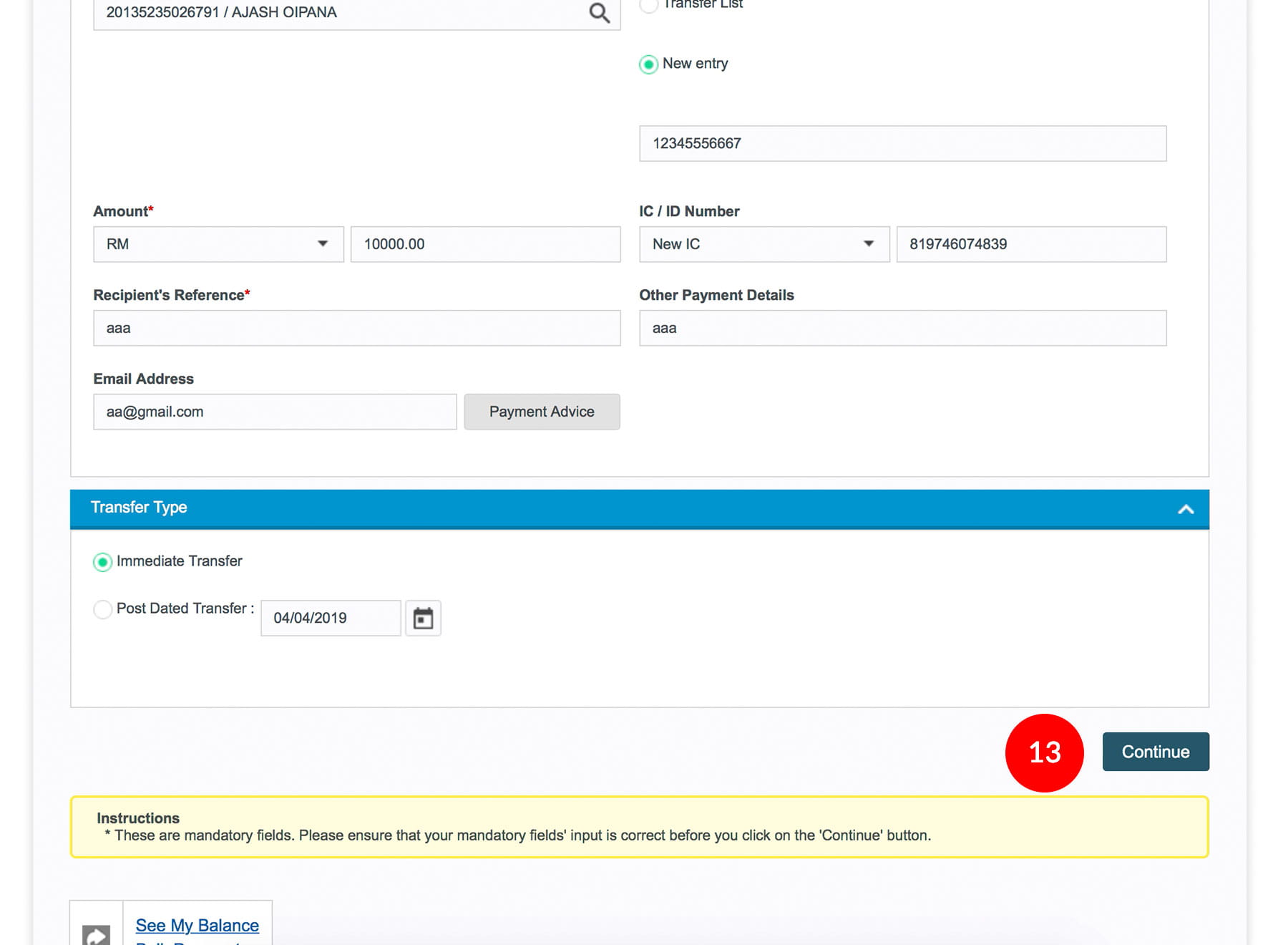Click the account search magnifier icon

(599, 13)
